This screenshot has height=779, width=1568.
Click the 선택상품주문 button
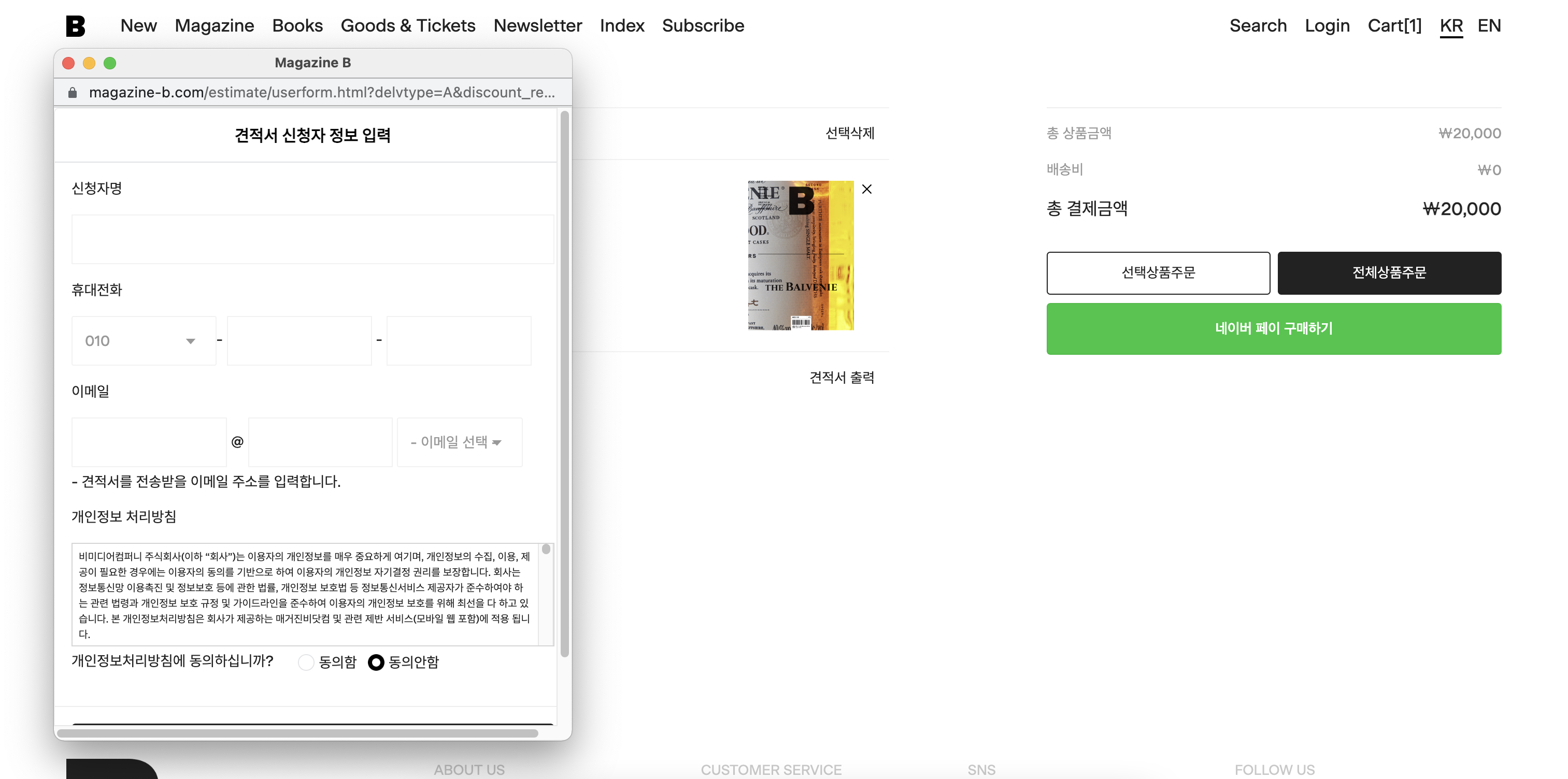click(1158, 272)
